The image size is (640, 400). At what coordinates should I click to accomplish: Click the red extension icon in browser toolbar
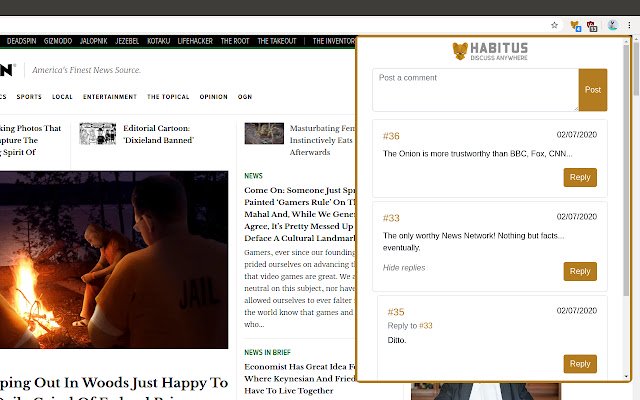click(x=592, y=26)
